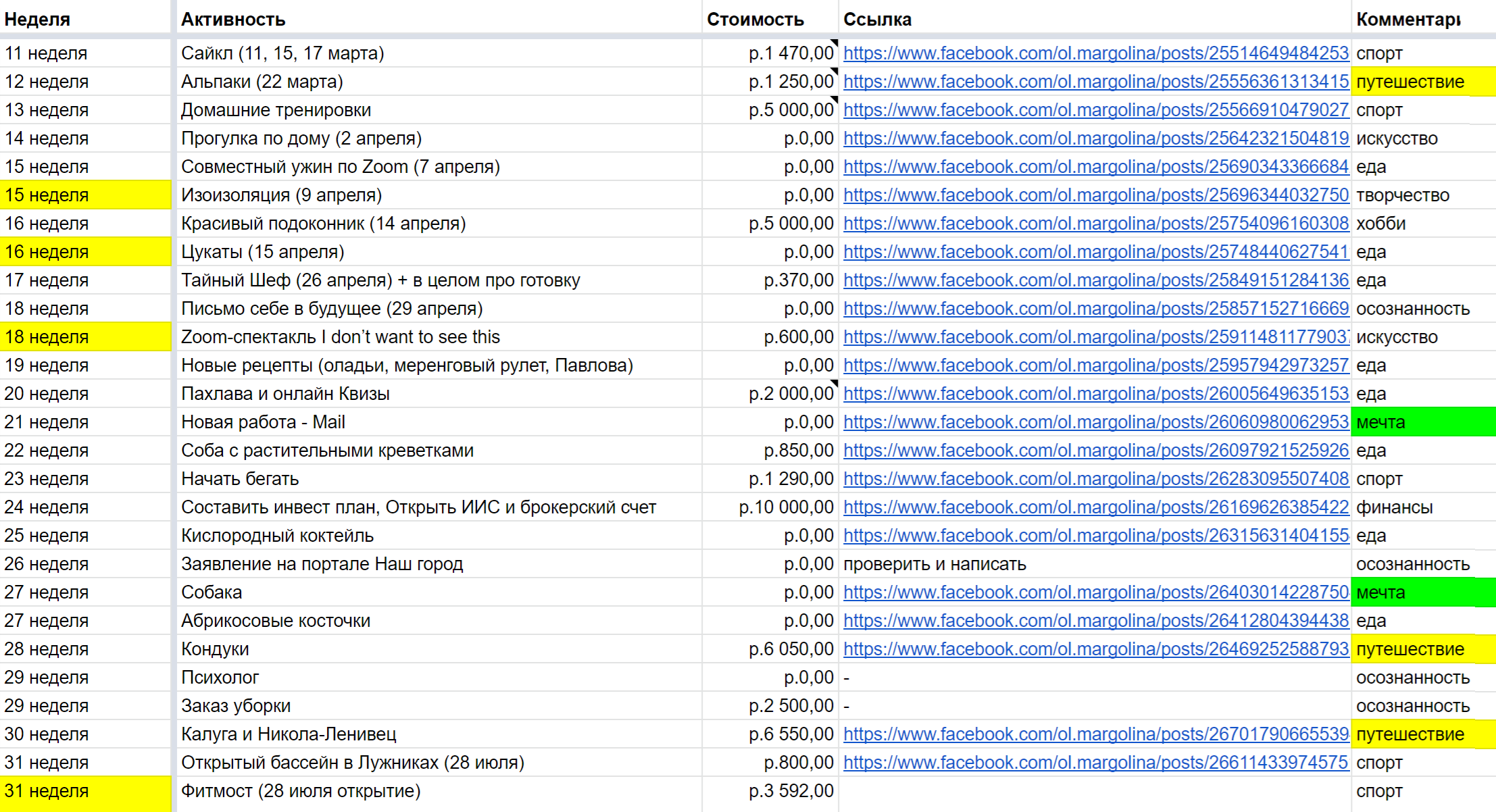Select cell 'Тайный Шеф (26 апреля)'
This screenshot has width=1496, height=812.
click(x=438, y=280)
